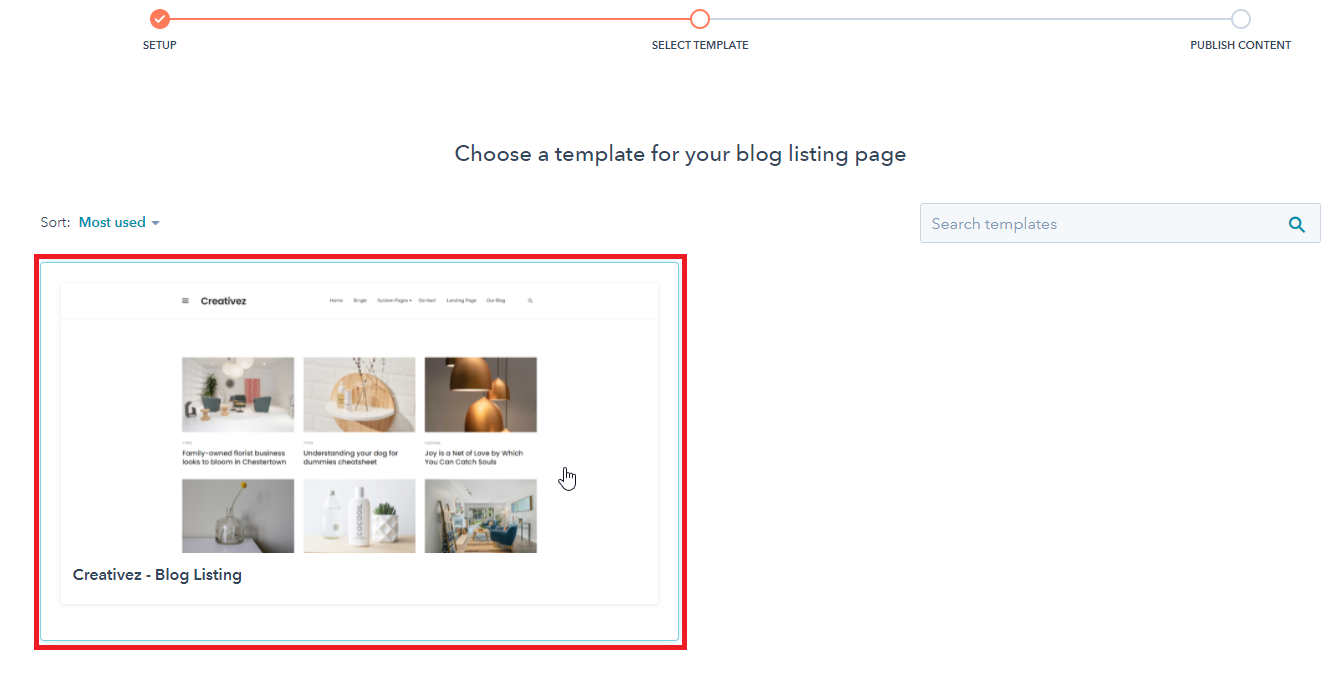Click the copper pendant lamps image
Image resolution: width=1343 pixels, height=680 pixels.
(481, 395)
